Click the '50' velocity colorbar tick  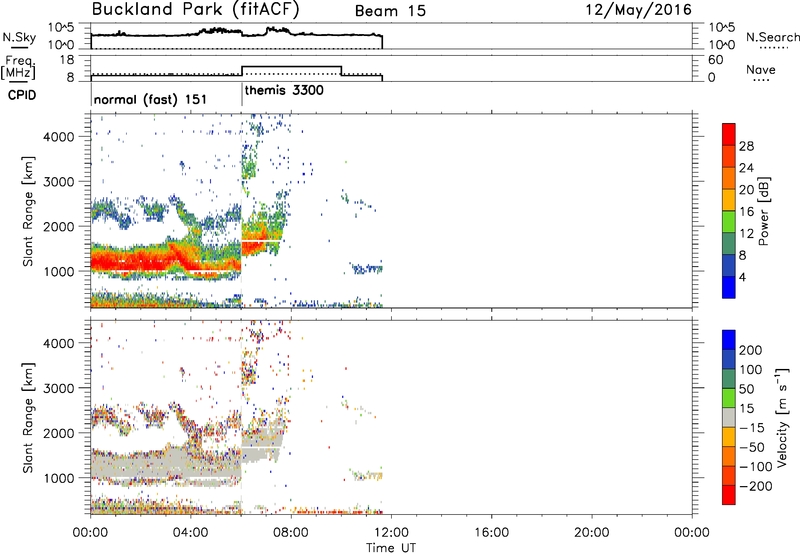coord(747,389)
